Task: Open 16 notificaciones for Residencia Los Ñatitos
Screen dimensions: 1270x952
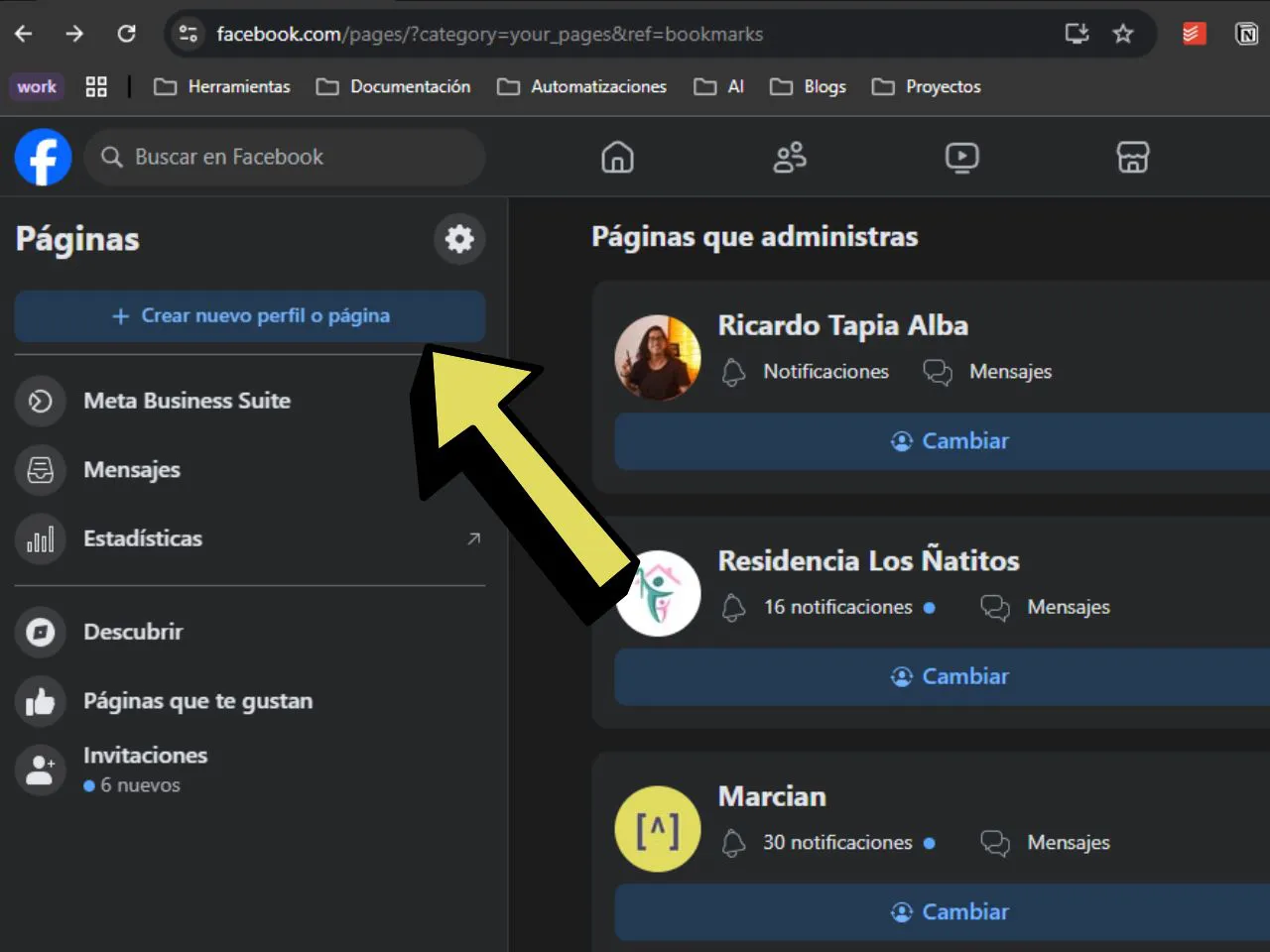Action: pos(828,607)
